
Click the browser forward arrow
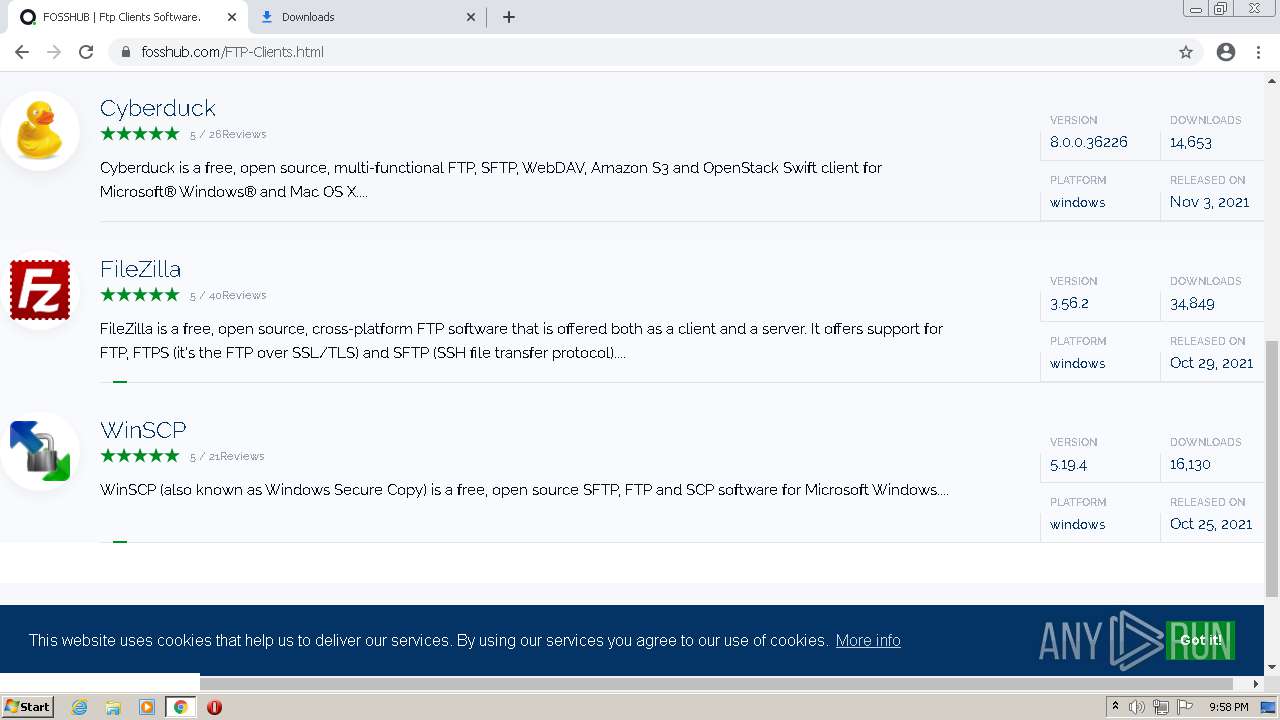click(54, 52)
